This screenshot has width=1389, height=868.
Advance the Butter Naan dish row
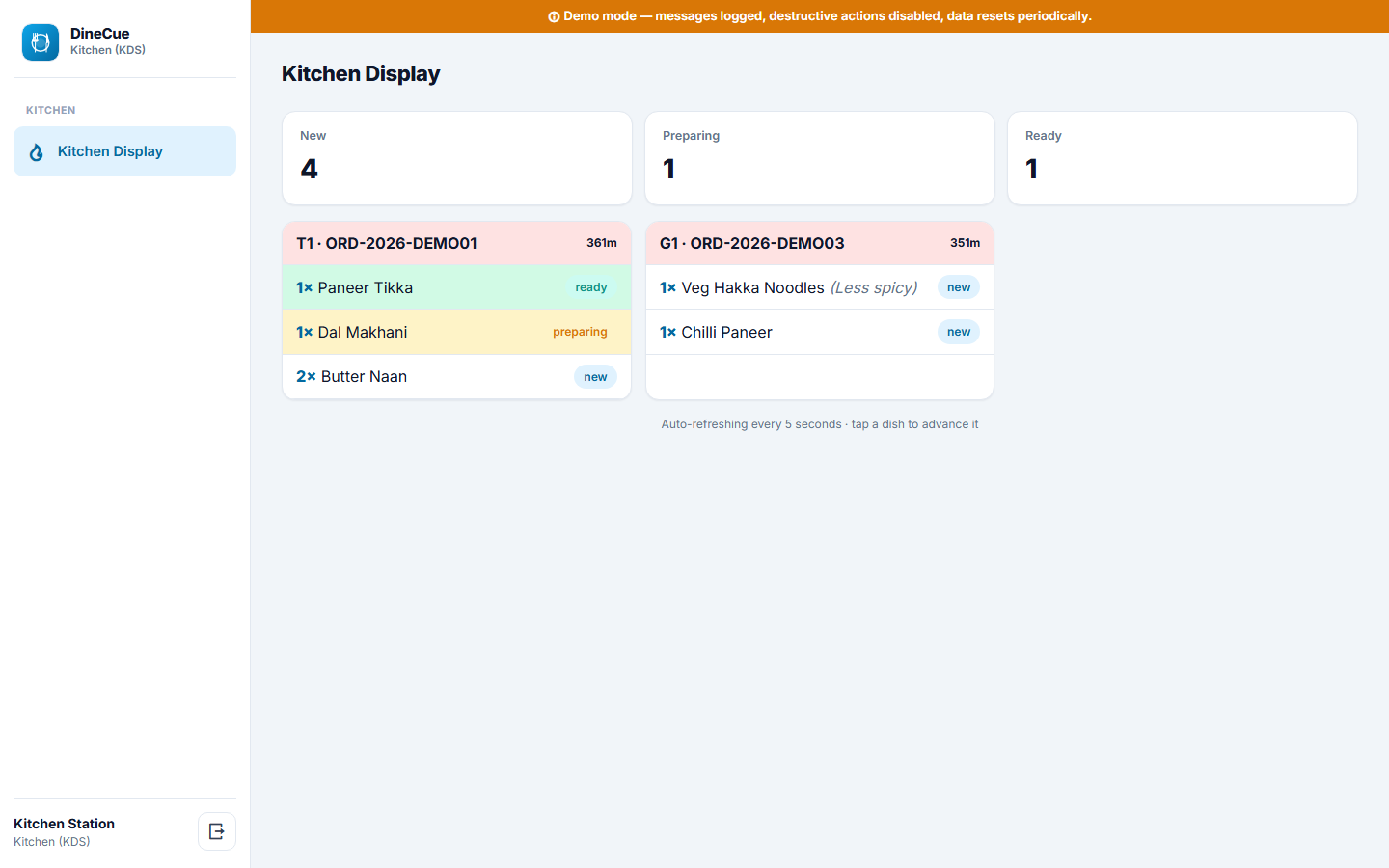coord(456,376)
